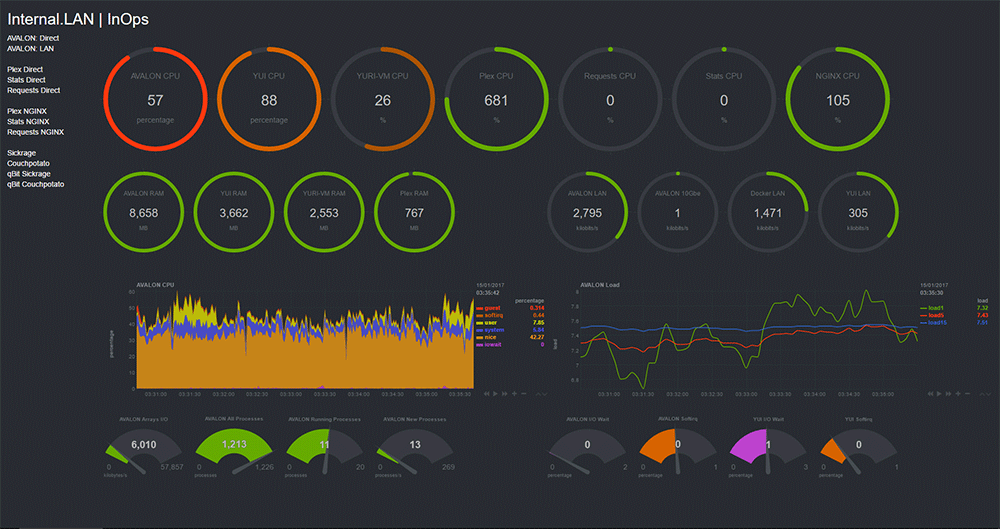Click the up chevron under AVALON CPU chart
The image size is (1000, 529).
538,394
